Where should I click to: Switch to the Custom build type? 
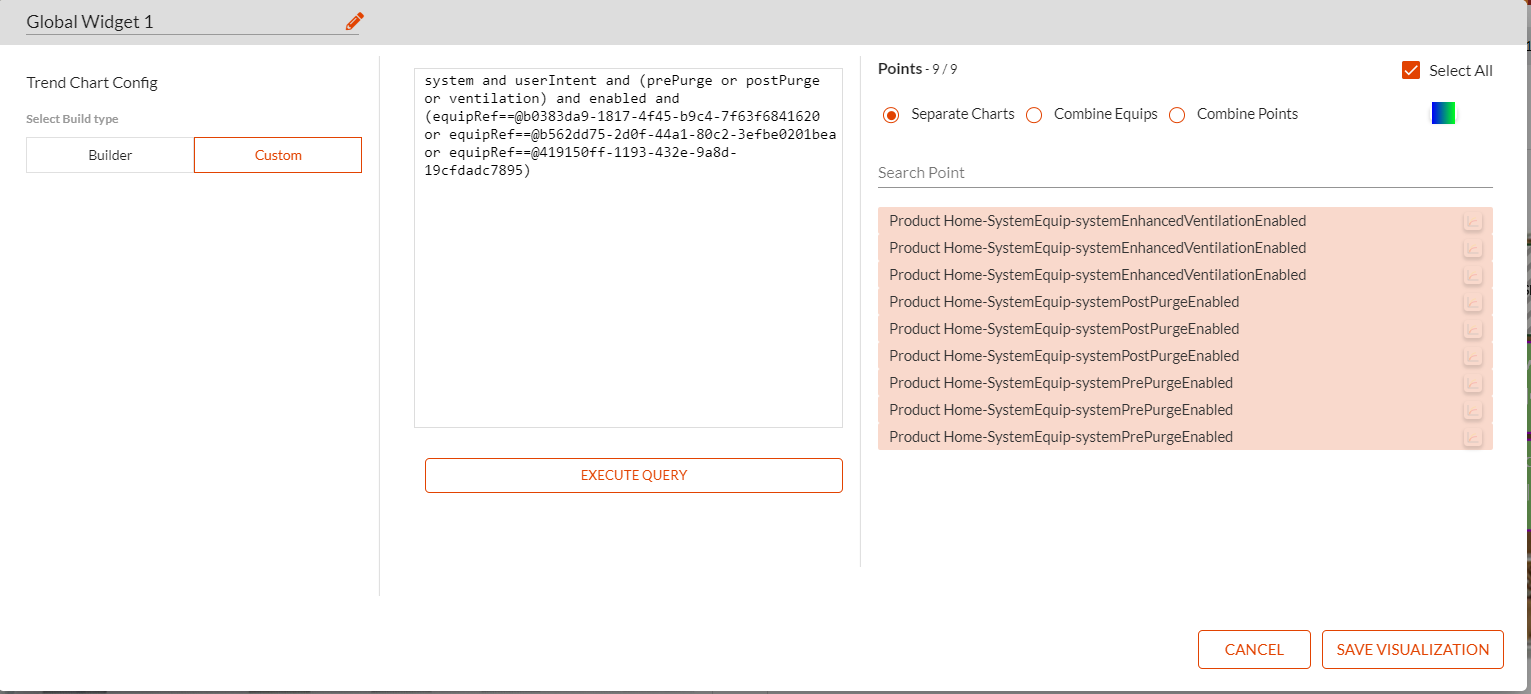coord(278,155)
